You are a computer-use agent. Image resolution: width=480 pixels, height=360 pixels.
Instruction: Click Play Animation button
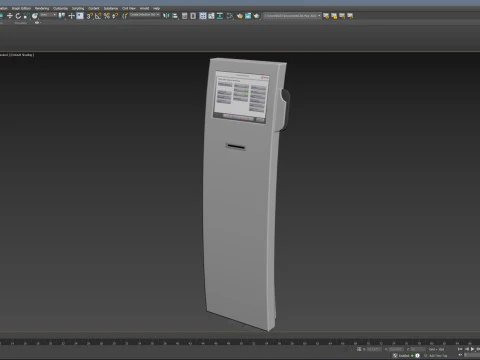pos(473,349)
